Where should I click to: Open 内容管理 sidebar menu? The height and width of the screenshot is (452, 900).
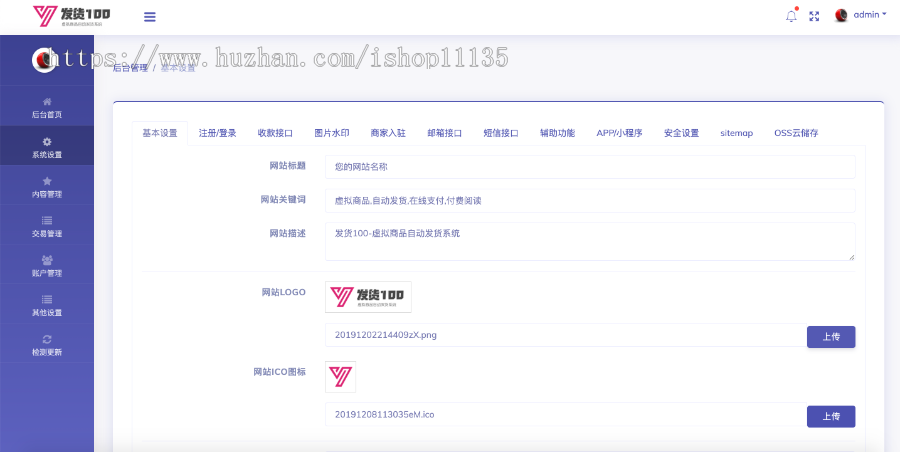click(47, 186)
